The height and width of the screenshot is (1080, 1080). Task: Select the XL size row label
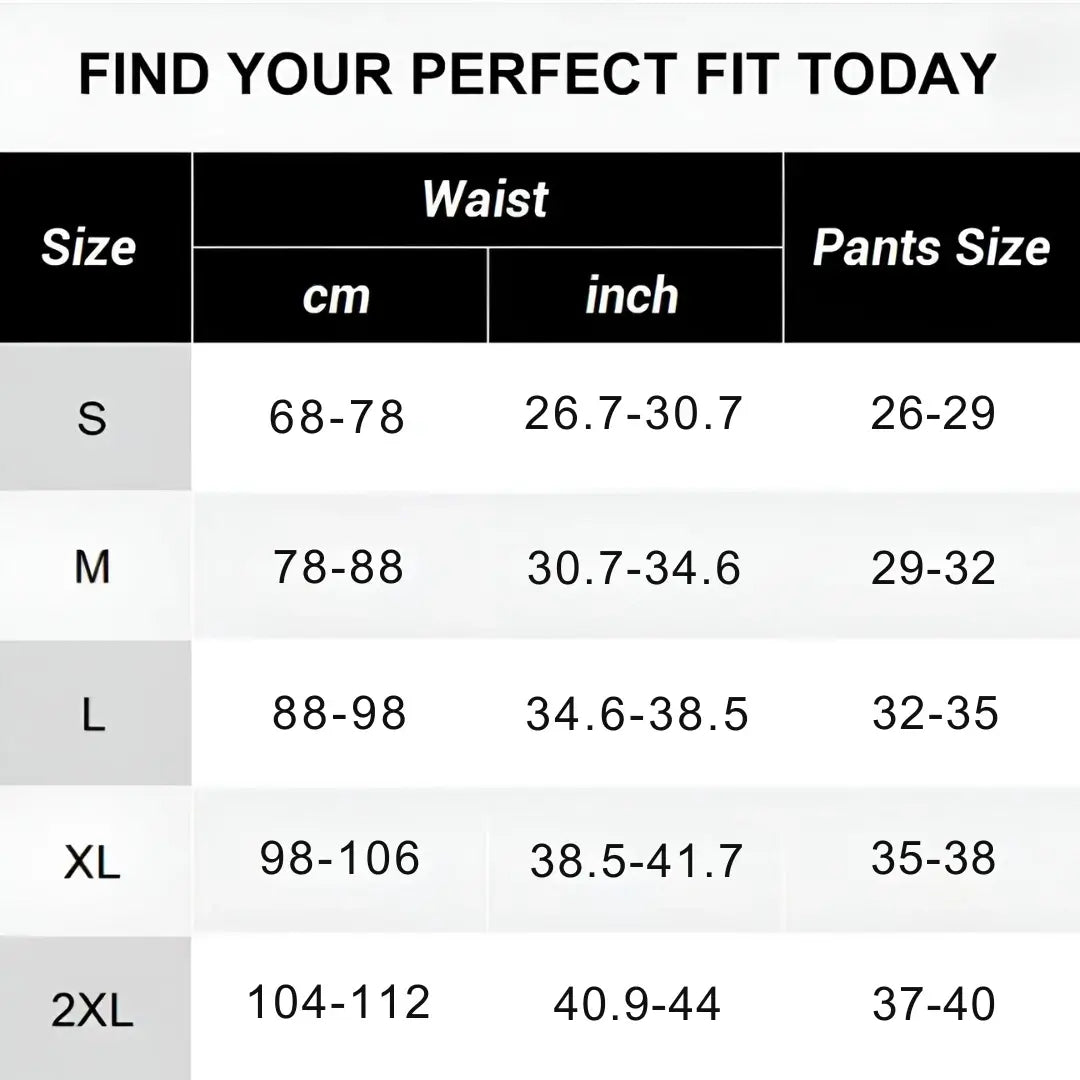[92, 862]
